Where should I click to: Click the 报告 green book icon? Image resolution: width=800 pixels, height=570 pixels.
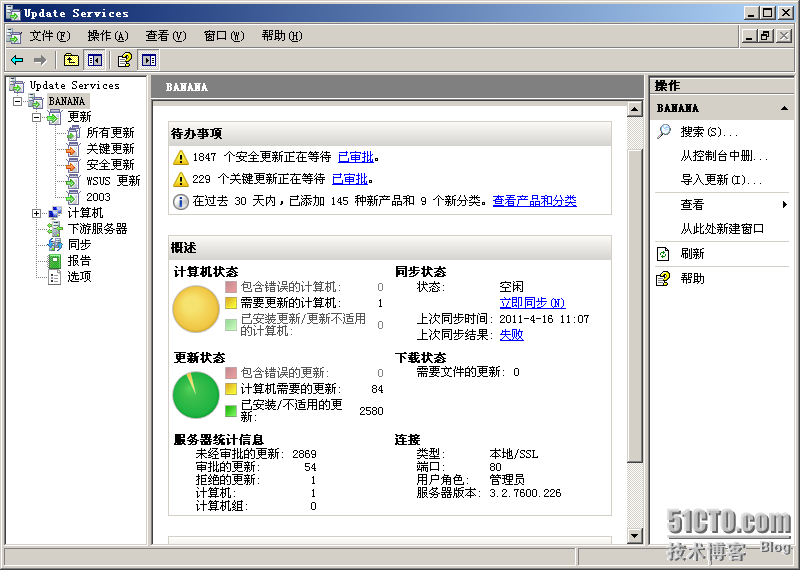point(55,261)
